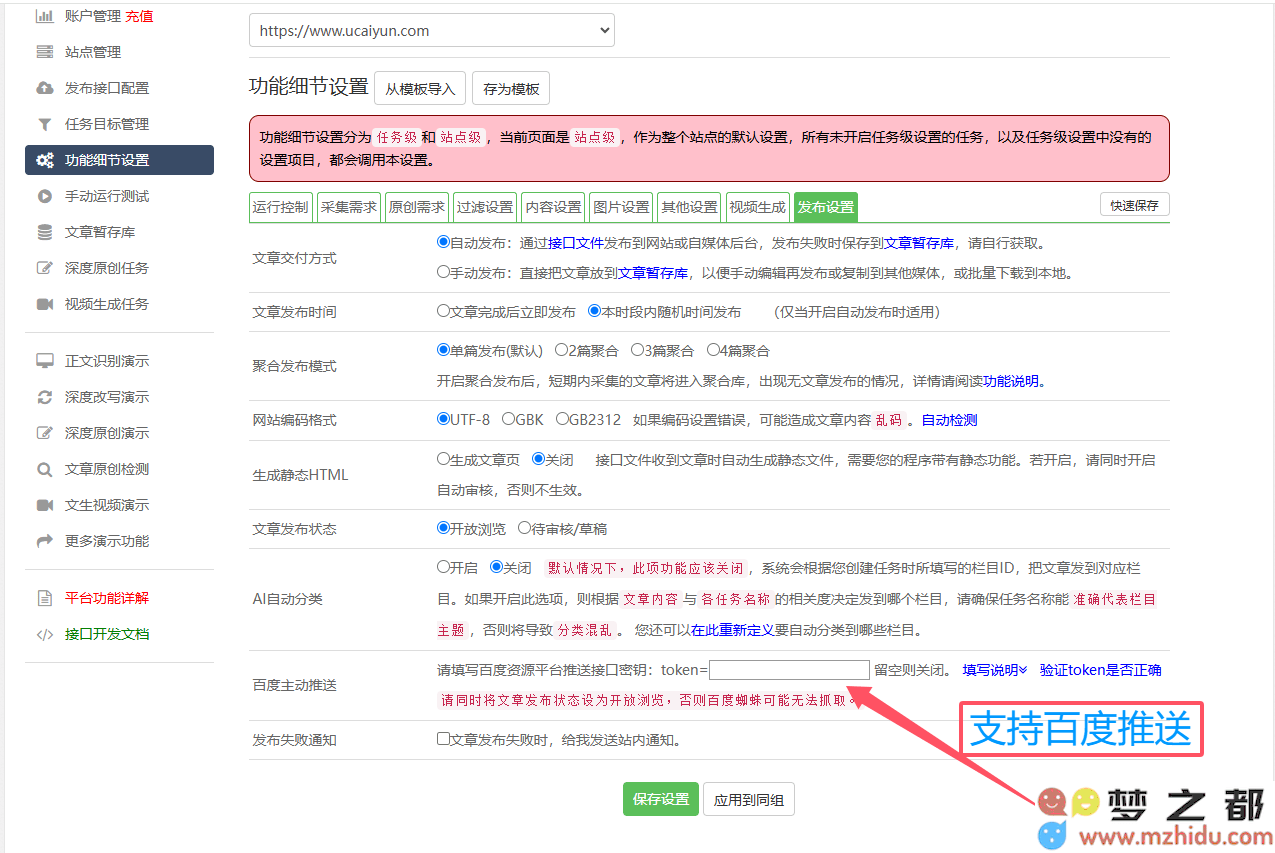
Task: Open 发布接口配置 via its cloud upload icon
Action: [x=45, y=88]
